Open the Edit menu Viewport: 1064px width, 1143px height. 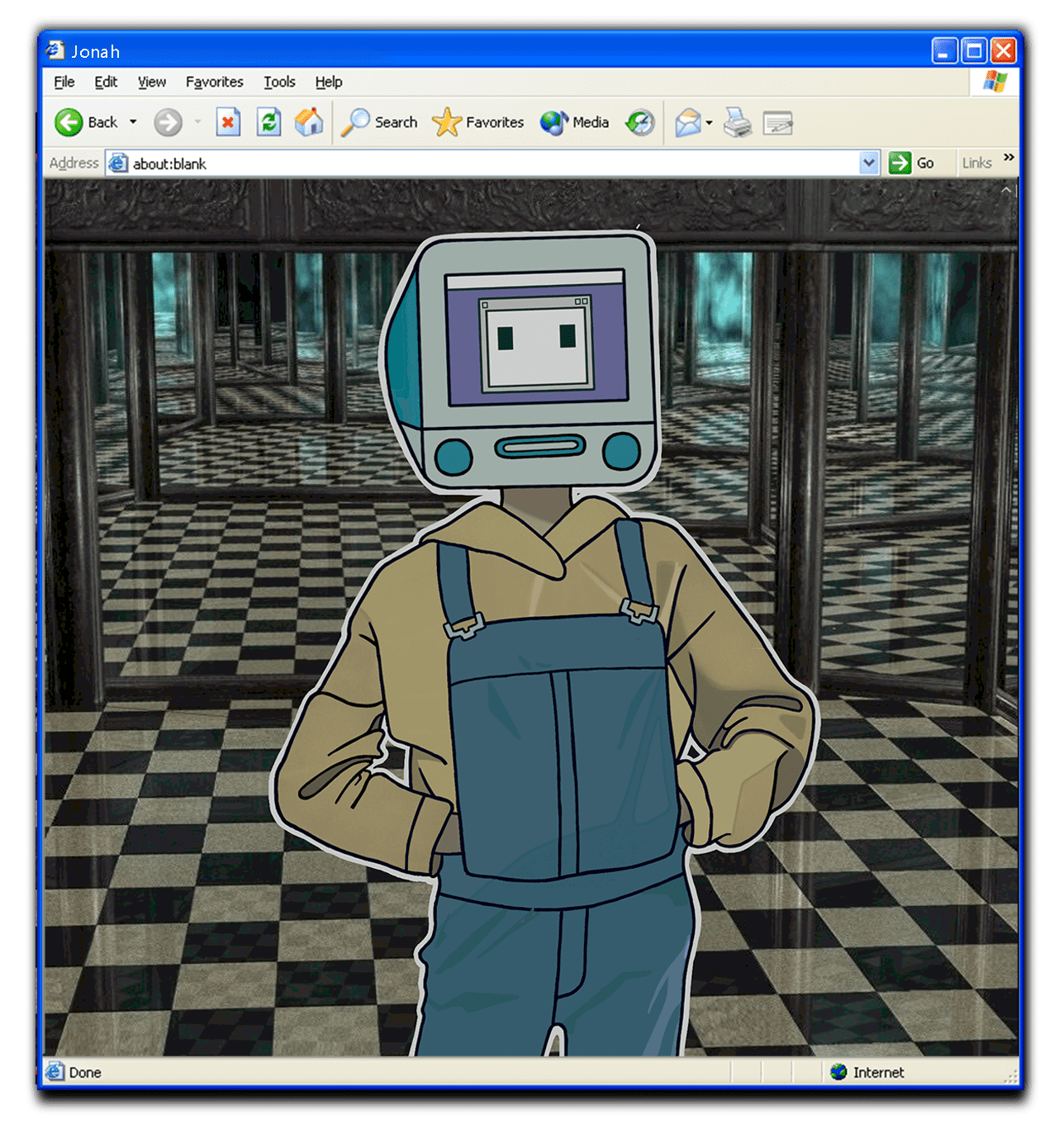tap(106, 82)
